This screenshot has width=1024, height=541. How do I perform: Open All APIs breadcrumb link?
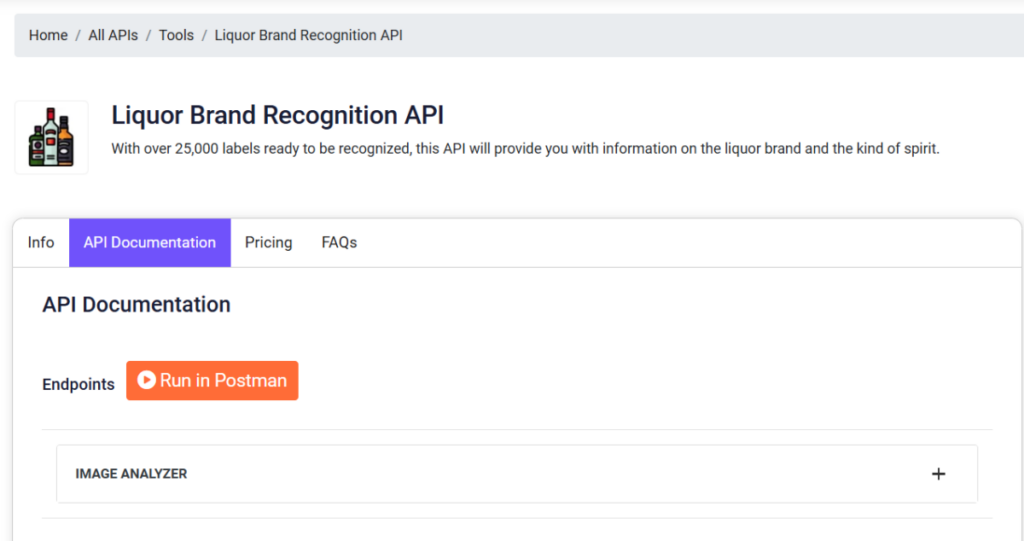(x=113, y=35)
